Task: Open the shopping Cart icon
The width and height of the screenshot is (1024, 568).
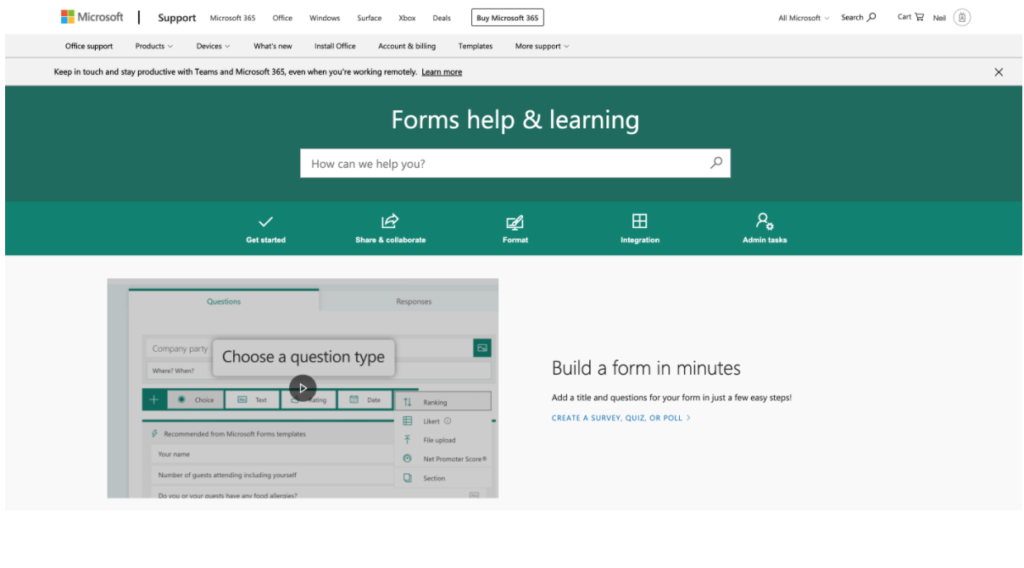Action: click(x=919, y=17)
